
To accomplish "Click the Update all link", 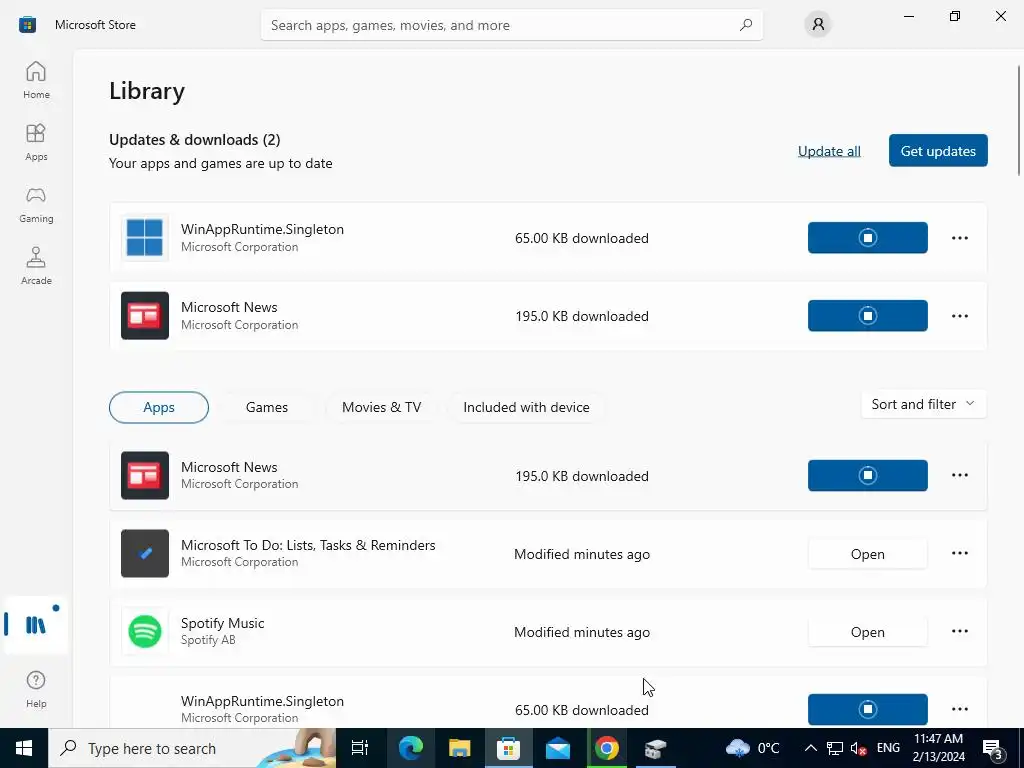I will (829, 151).
